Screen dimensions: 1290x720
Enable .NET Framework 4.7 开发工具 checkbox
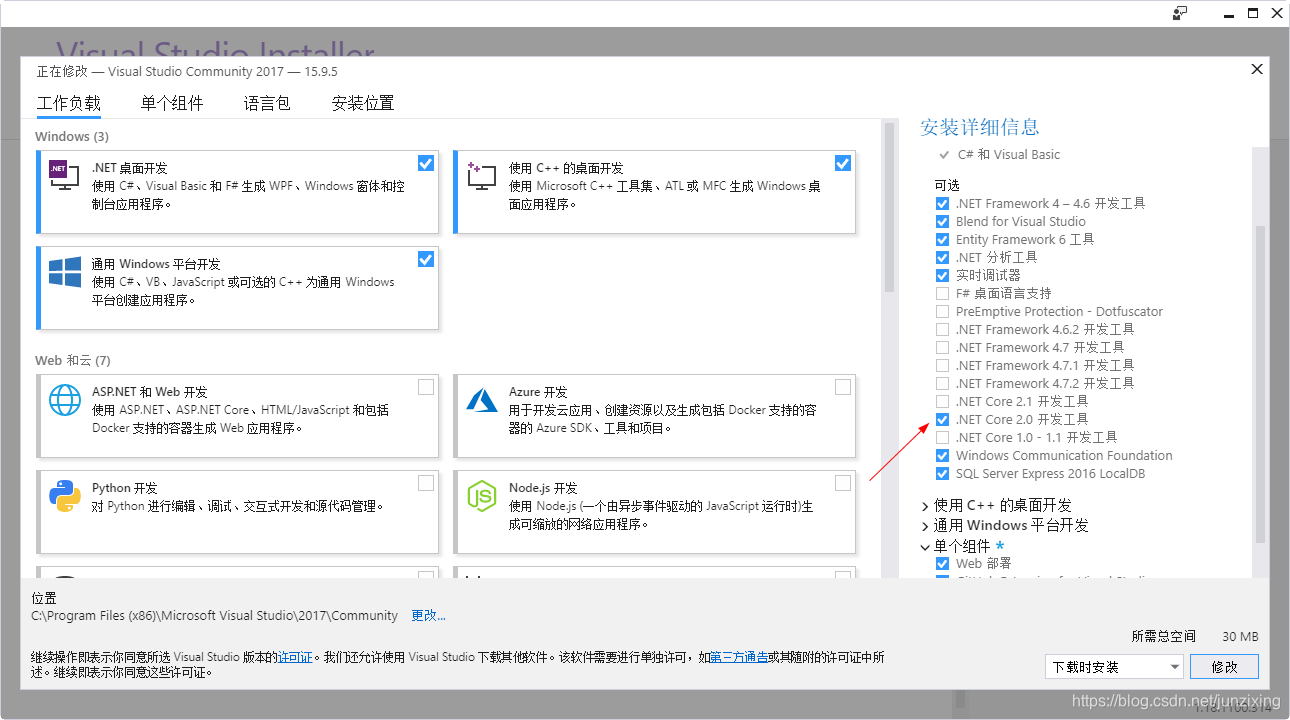point(942,347)
